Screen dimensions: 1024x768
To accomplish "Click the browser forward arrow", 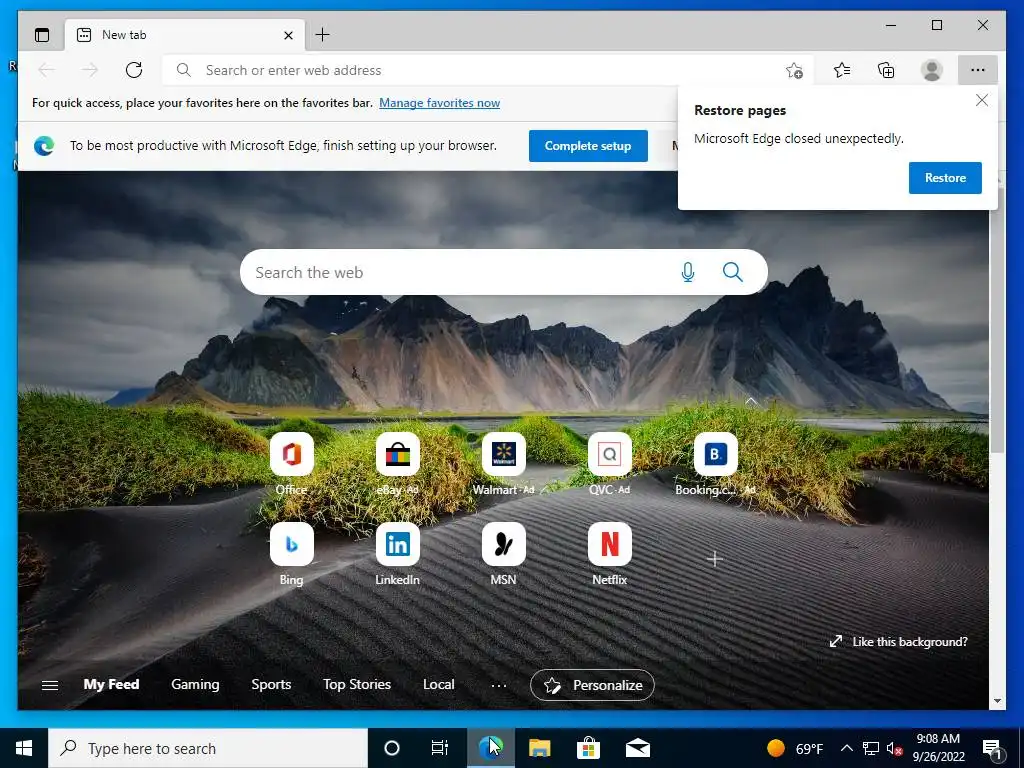I will click(x=90, y=70).
